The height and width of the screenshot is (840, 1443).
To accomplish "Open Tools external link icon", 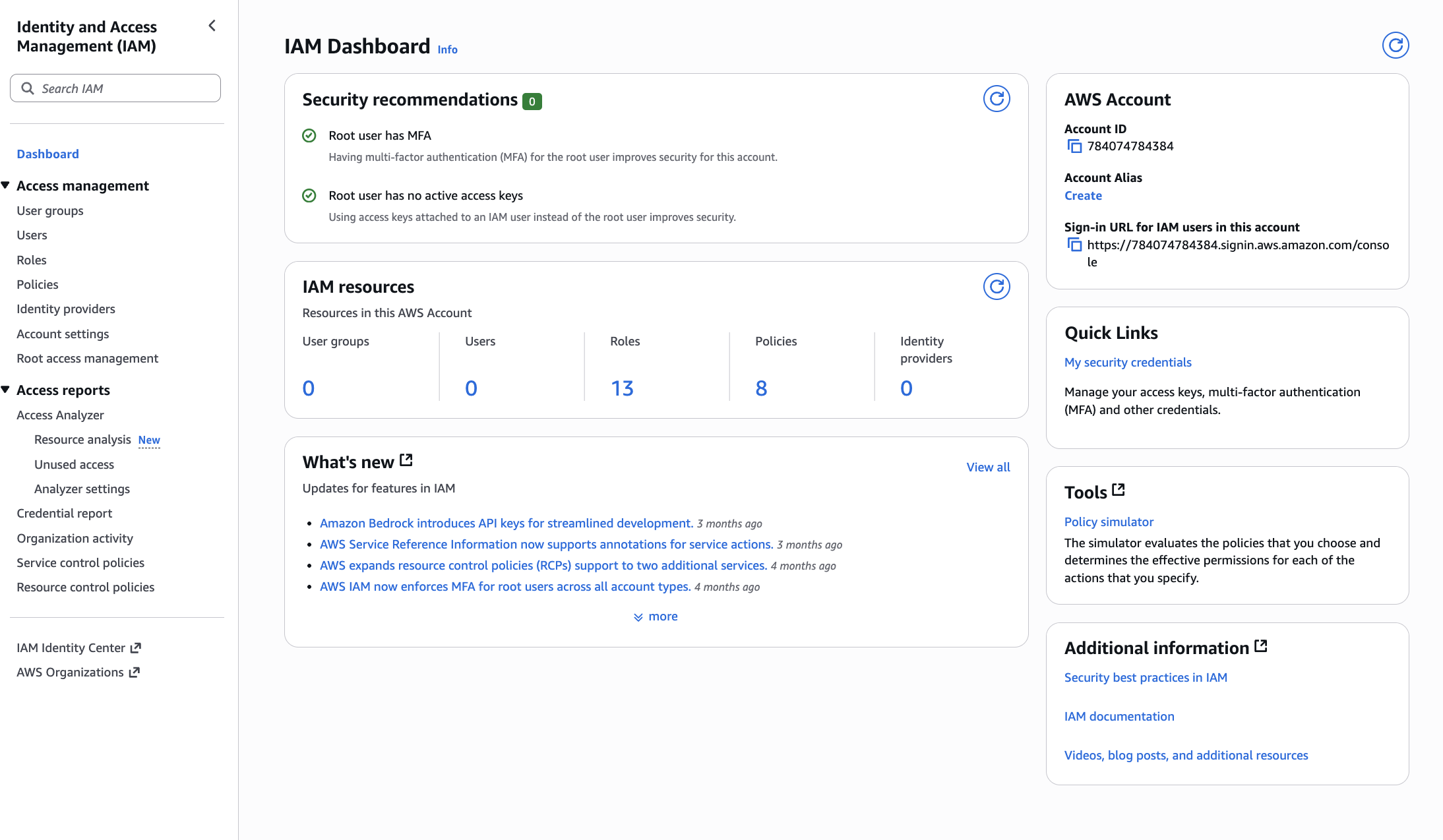I will [1119, 490].
